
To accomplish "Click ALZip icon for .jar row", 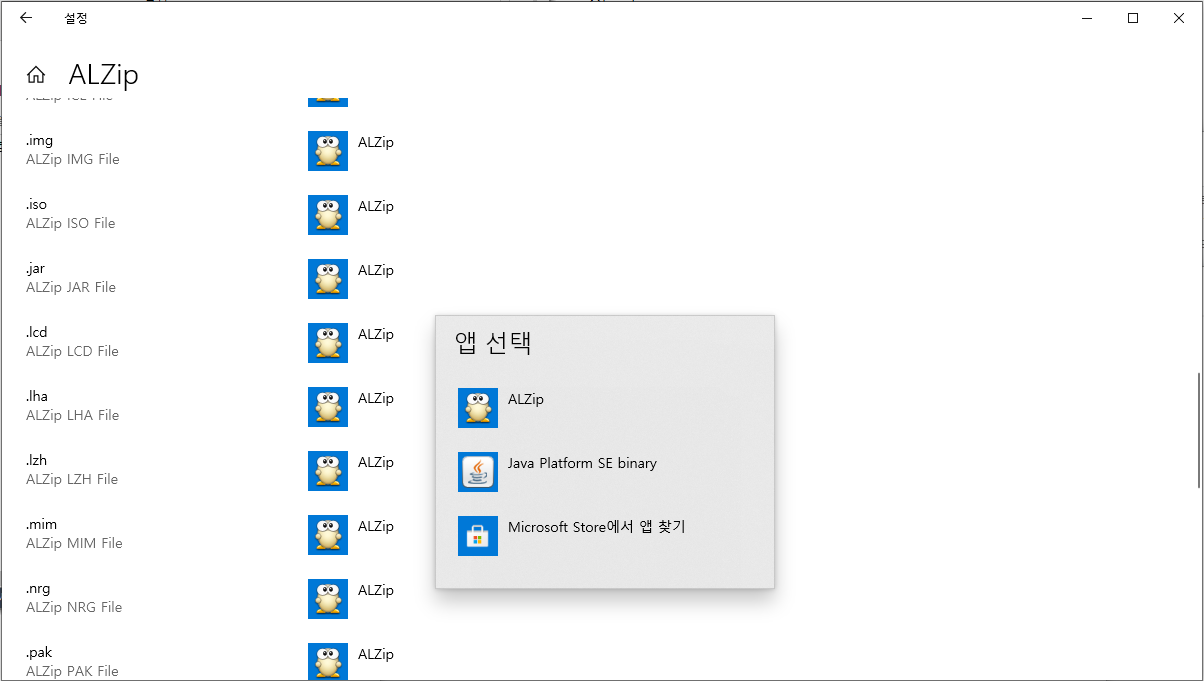I will [x=328, y=279].
